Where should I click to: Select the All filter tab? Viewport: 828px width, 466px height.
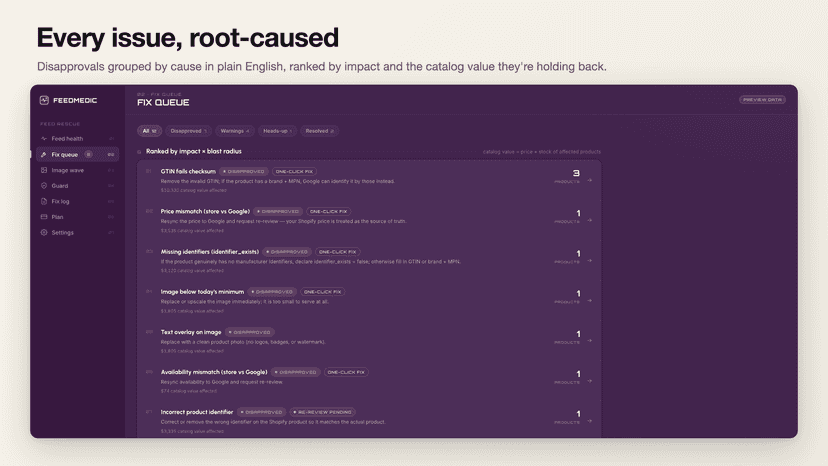[149, 131]
